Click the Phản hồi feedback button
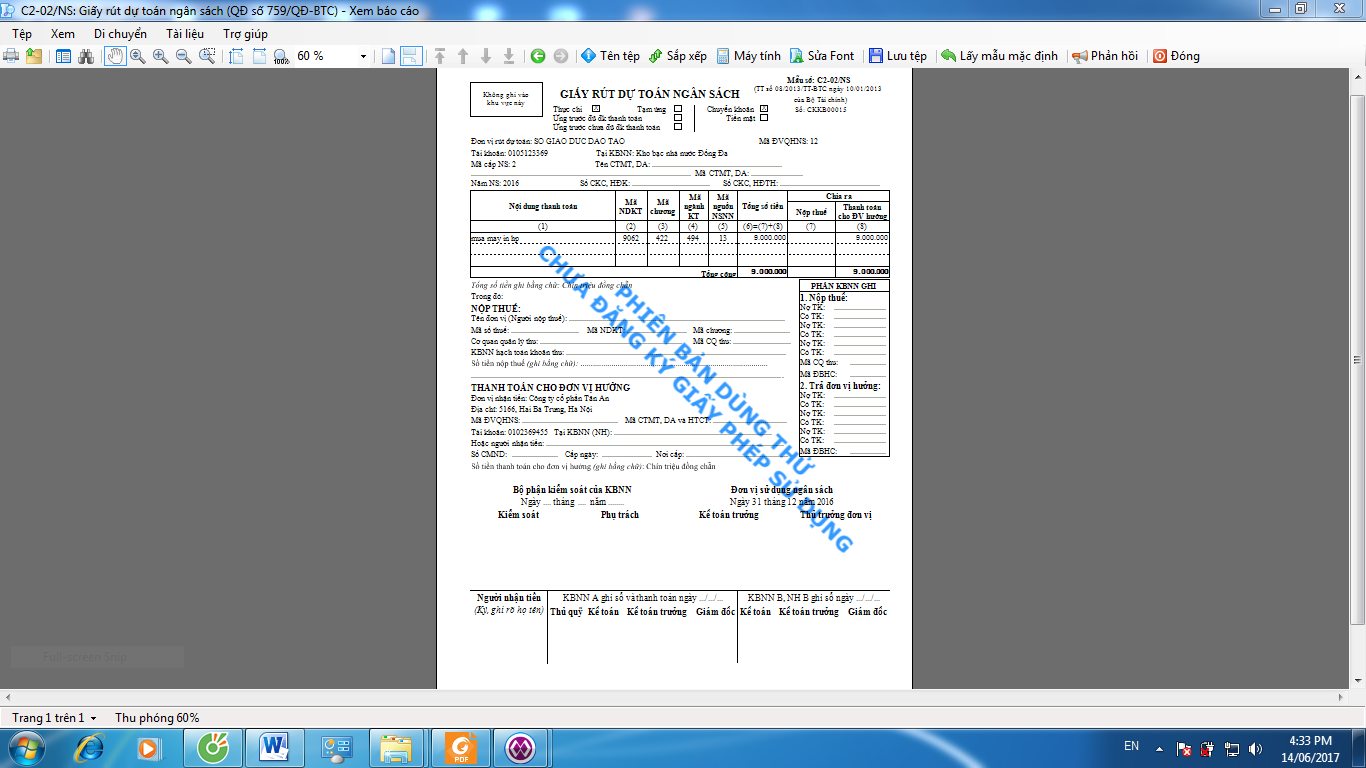Viewport: 1366px width, 768px height. 1105,56
